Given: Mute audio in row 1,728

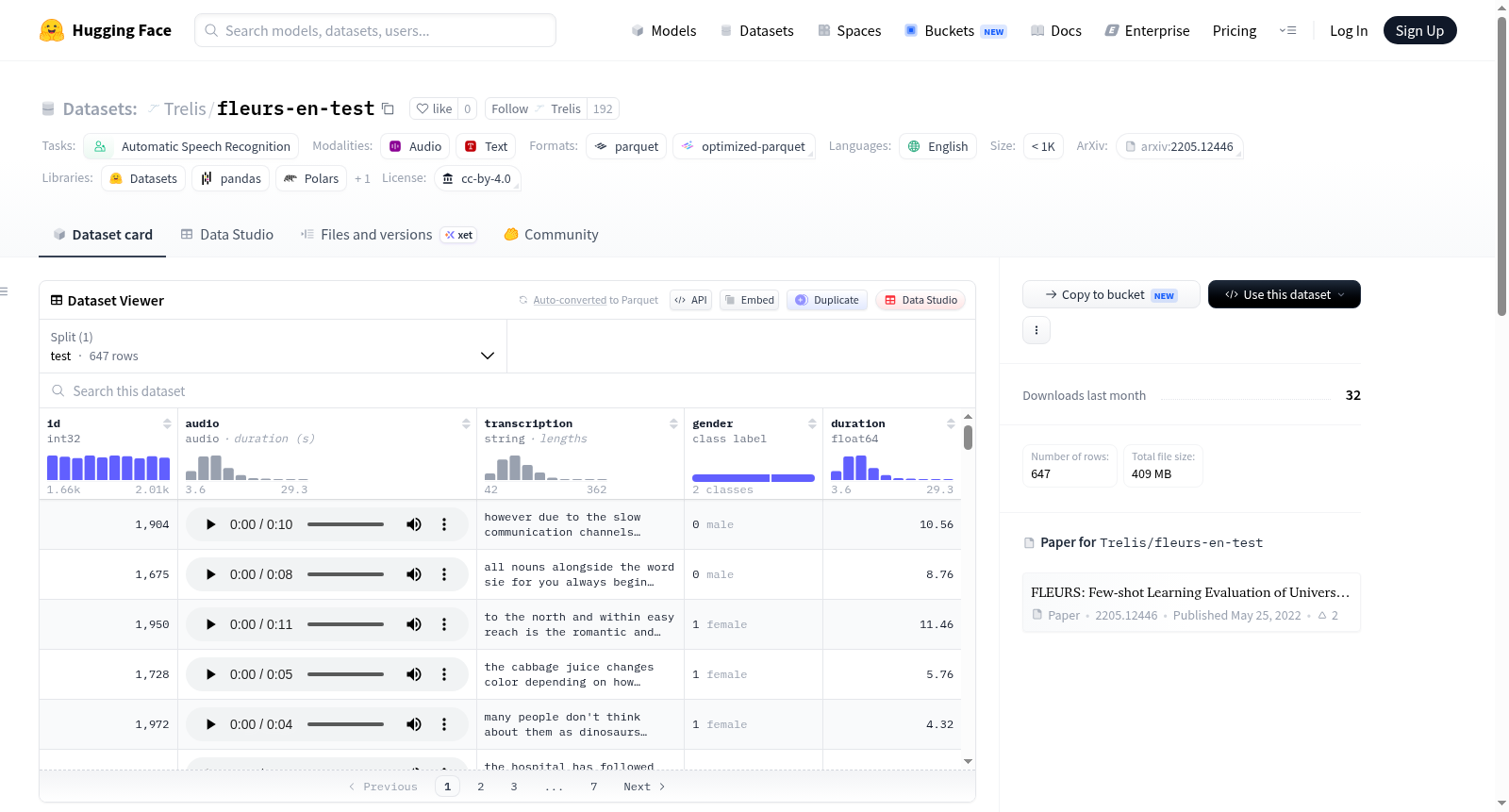Looking at the screenshot, I should pyautogui.click(x=414, y=674).
